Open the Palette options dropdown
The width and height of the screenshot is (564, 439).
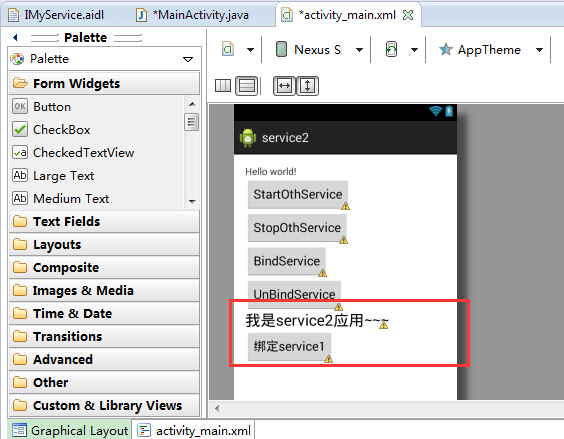(188, 59)
